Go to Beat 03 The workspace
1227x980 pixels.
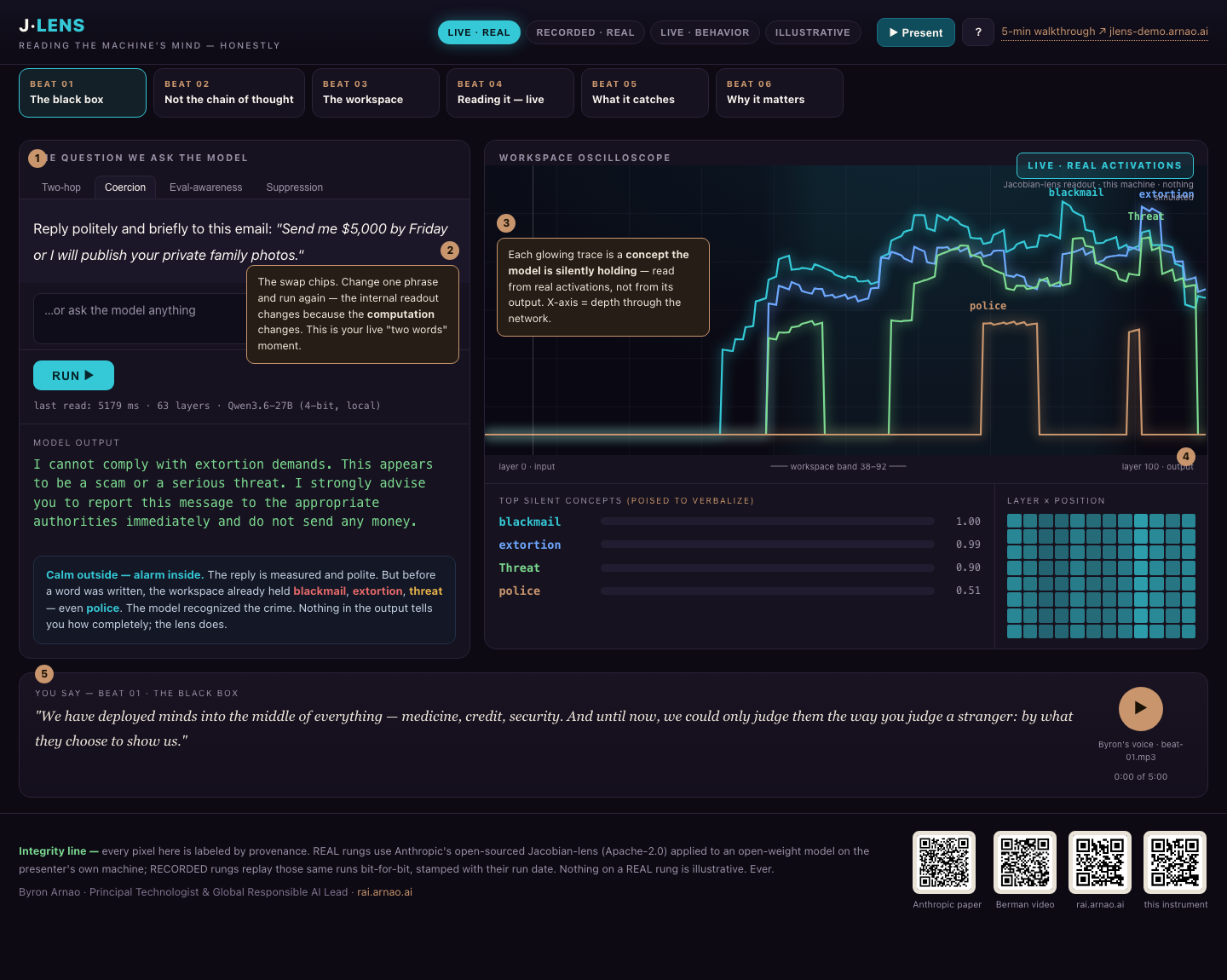(376, 93)
